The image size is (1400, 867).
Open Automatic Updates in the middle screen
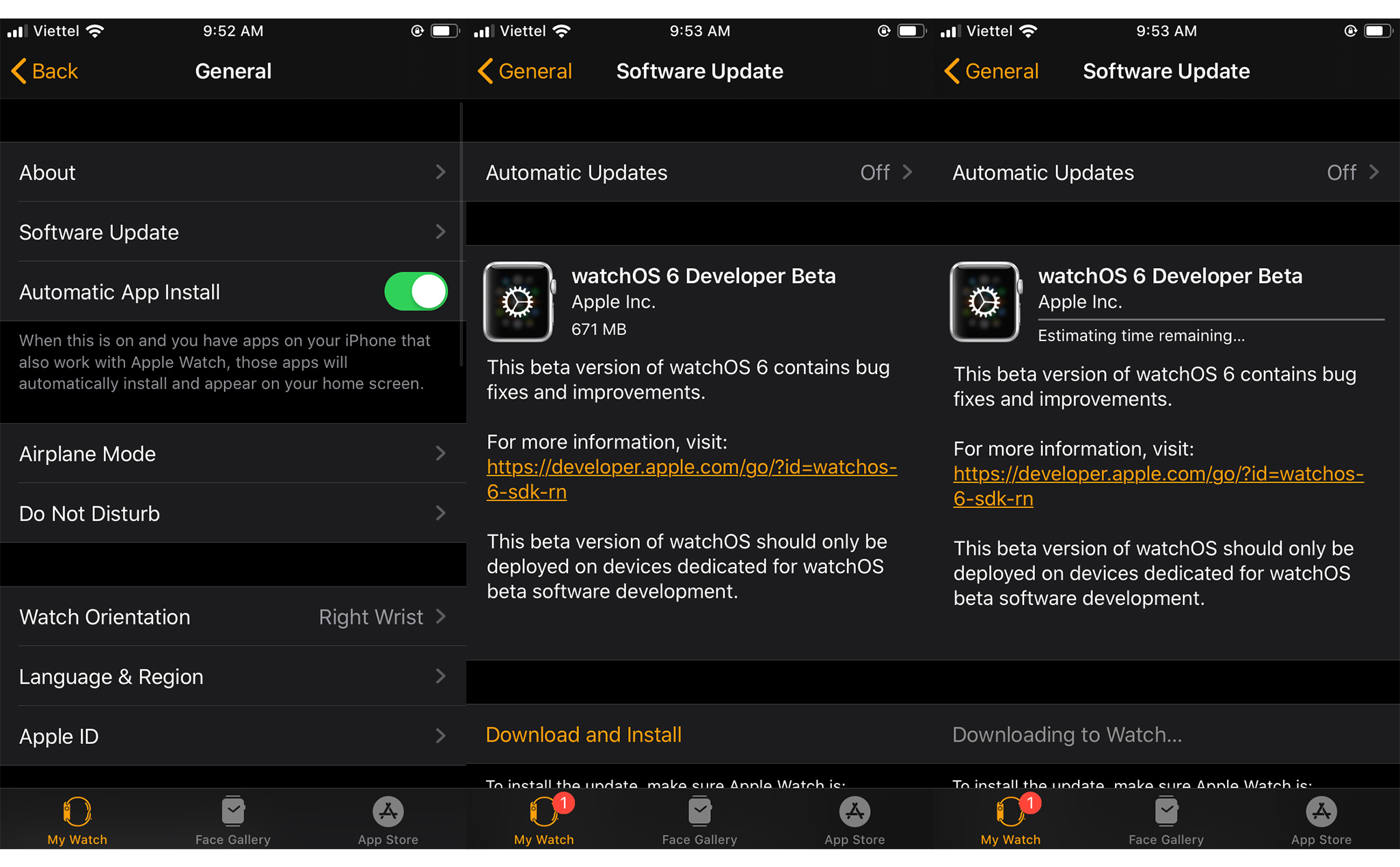pos(699,172)
